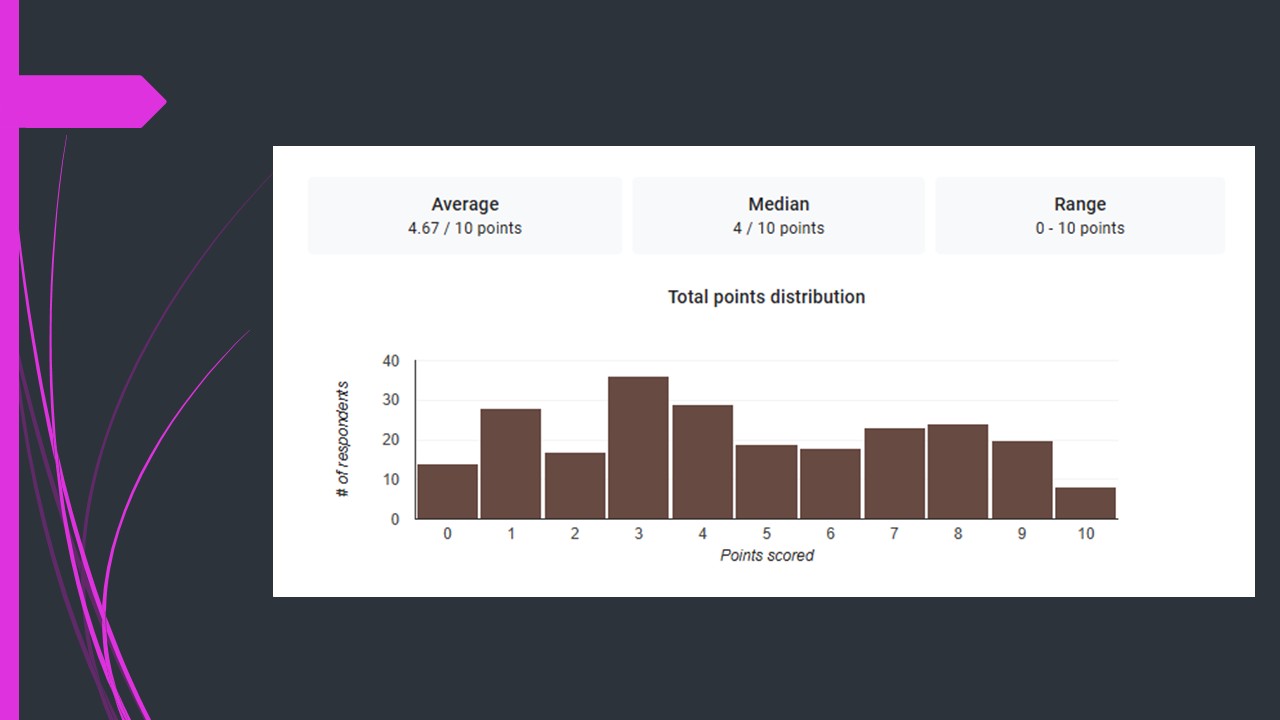The height and width of the screenshot is (720, 1280).
Task: Select the bar for 8 points scored
Action: click(957, 472)
